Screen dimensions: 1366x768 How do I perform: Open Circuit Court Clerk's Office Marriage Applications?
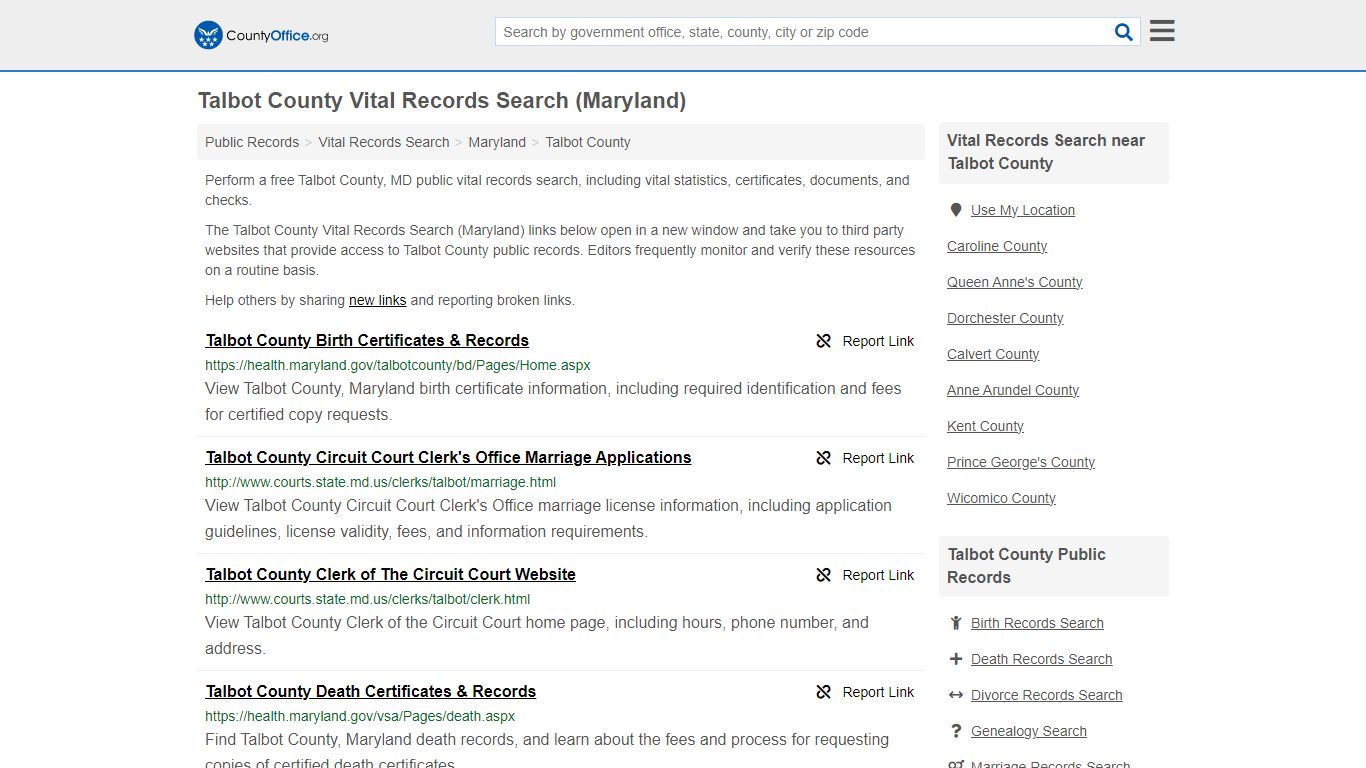448,457
